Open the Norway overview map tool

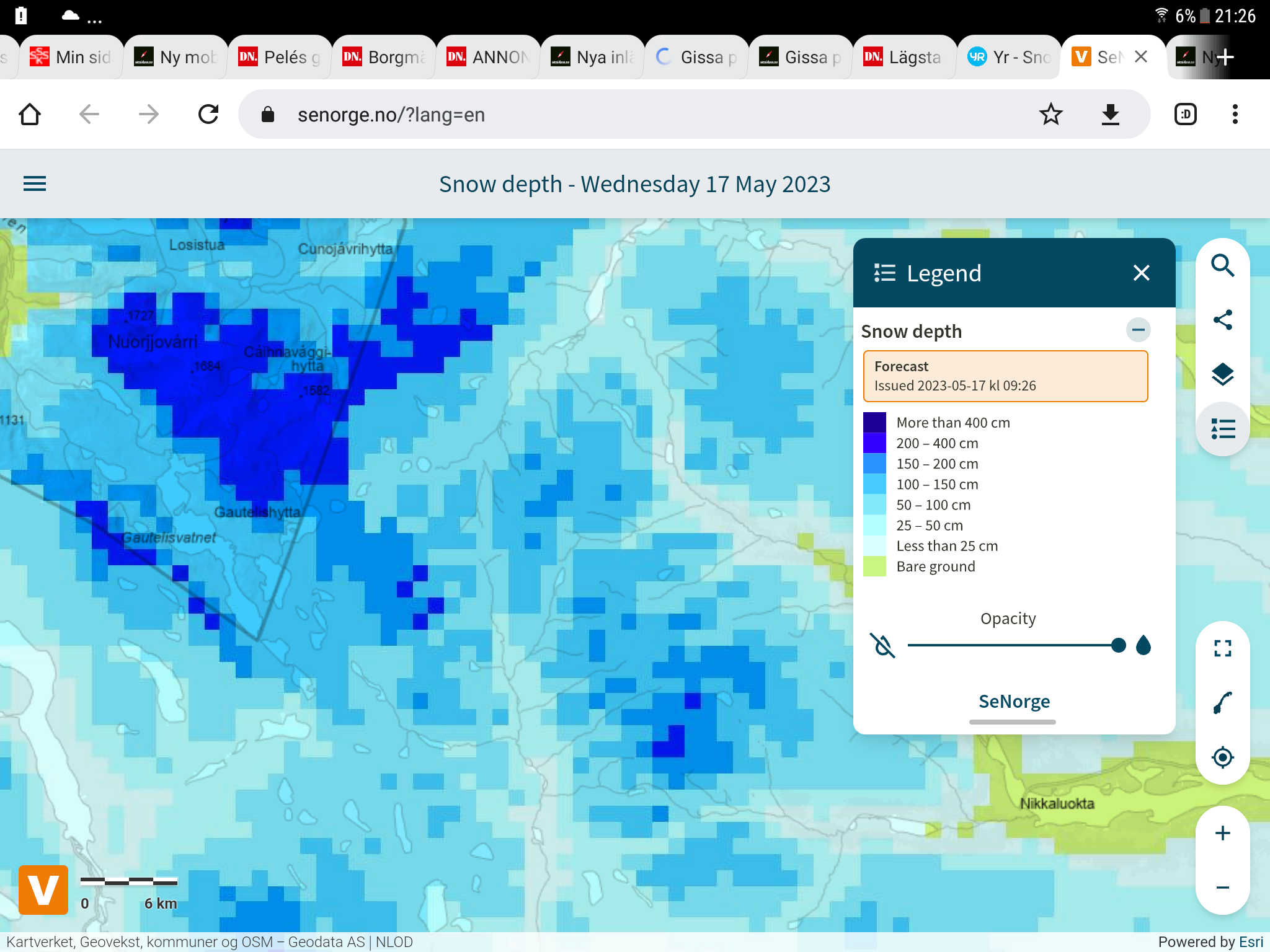click(x=1222, y=703)
